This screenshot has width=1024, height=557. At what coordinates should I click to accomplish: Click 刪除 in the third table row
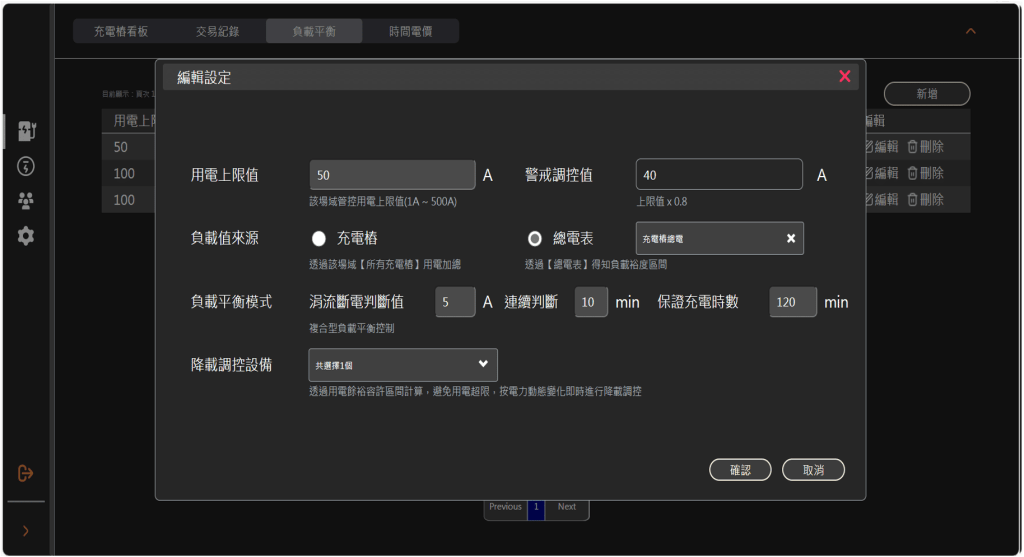click(x=925, y=199)
